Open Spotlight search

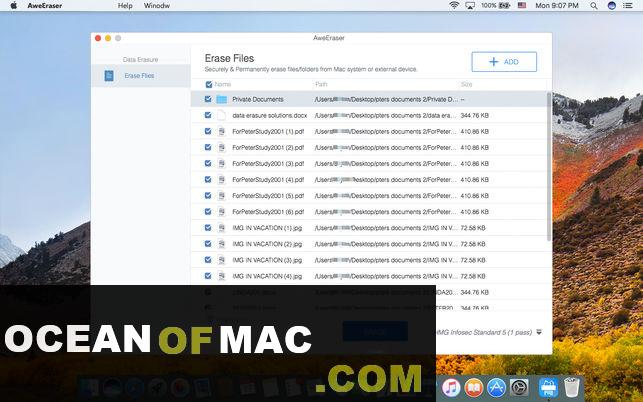tap(594, 6)
